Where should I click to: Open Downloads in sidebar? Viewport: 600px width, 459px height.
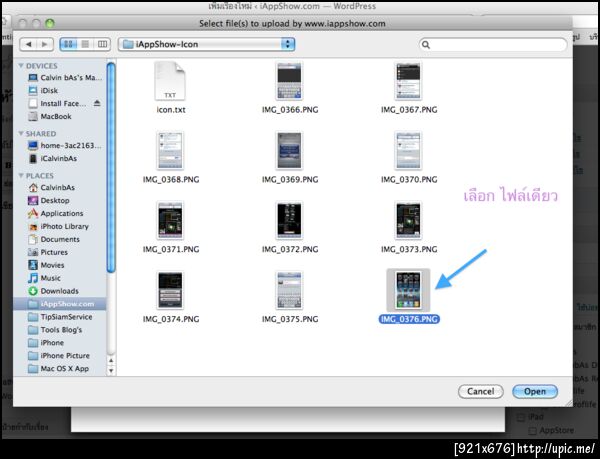pyautogui.click(x=53, y=291)
